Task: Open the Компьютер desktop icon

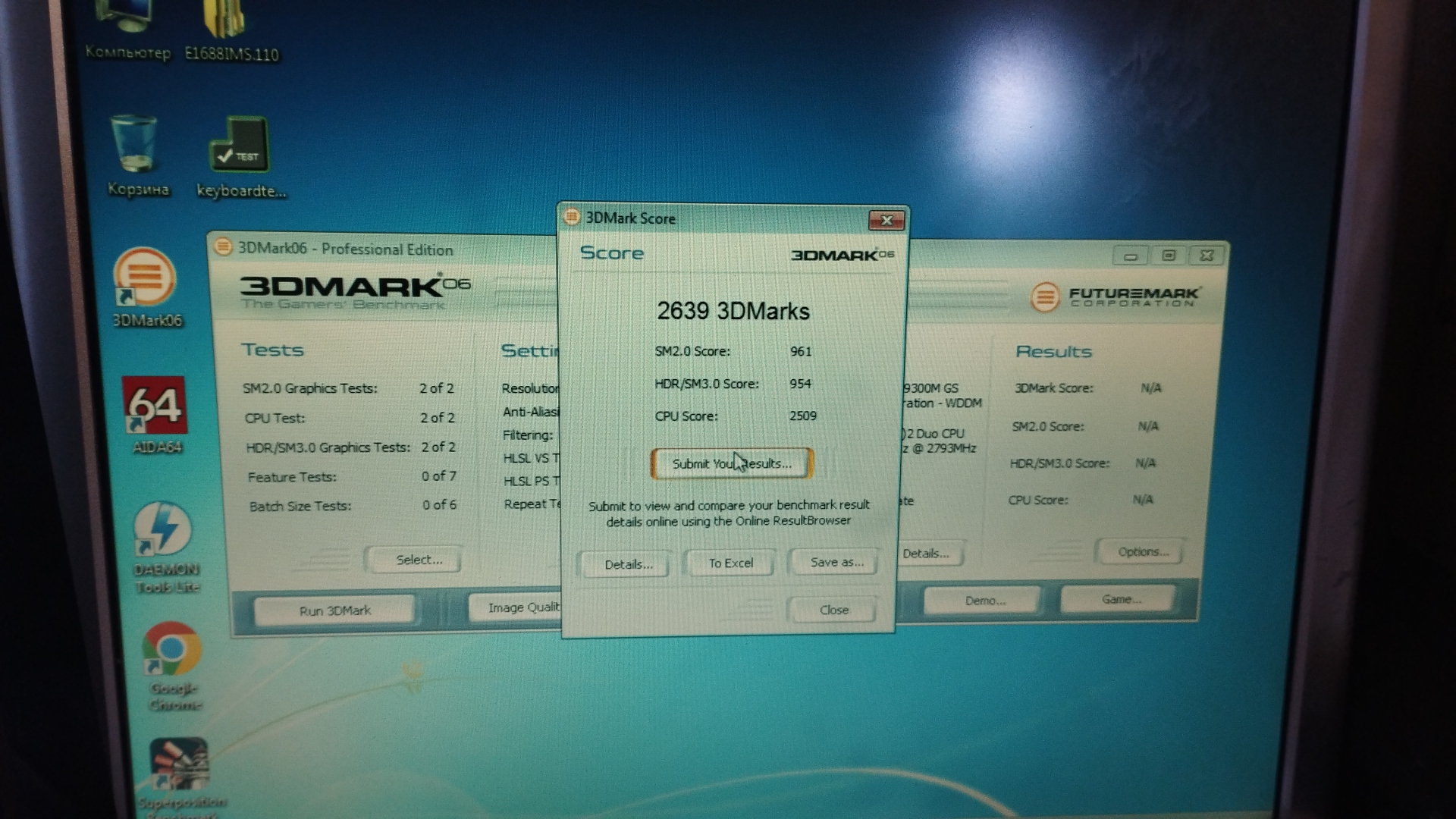Action: coord(127,30)
